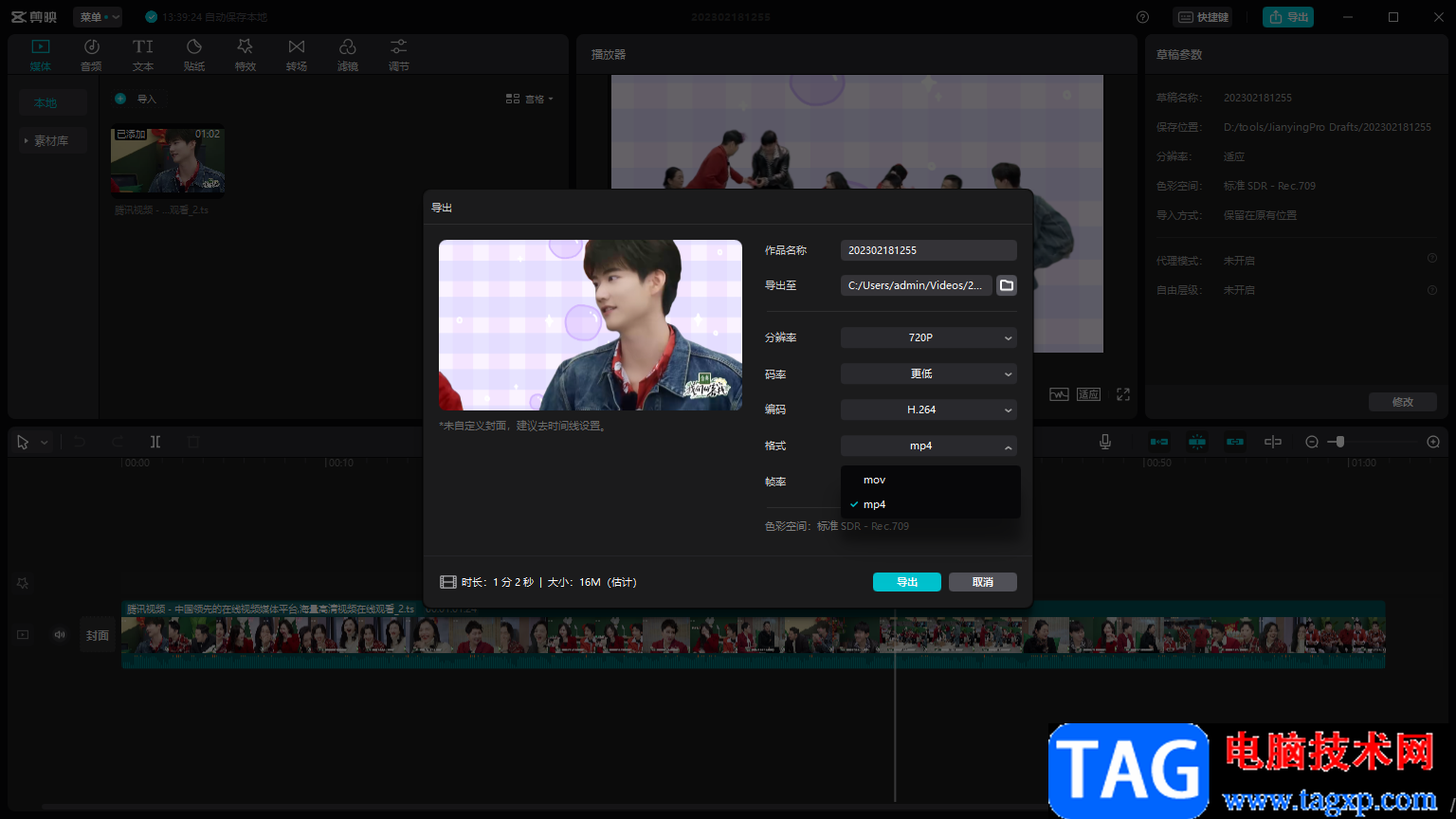Toggle clip linkage icon
Viewport: 1456px width, 819px height.
[1235, 442]
